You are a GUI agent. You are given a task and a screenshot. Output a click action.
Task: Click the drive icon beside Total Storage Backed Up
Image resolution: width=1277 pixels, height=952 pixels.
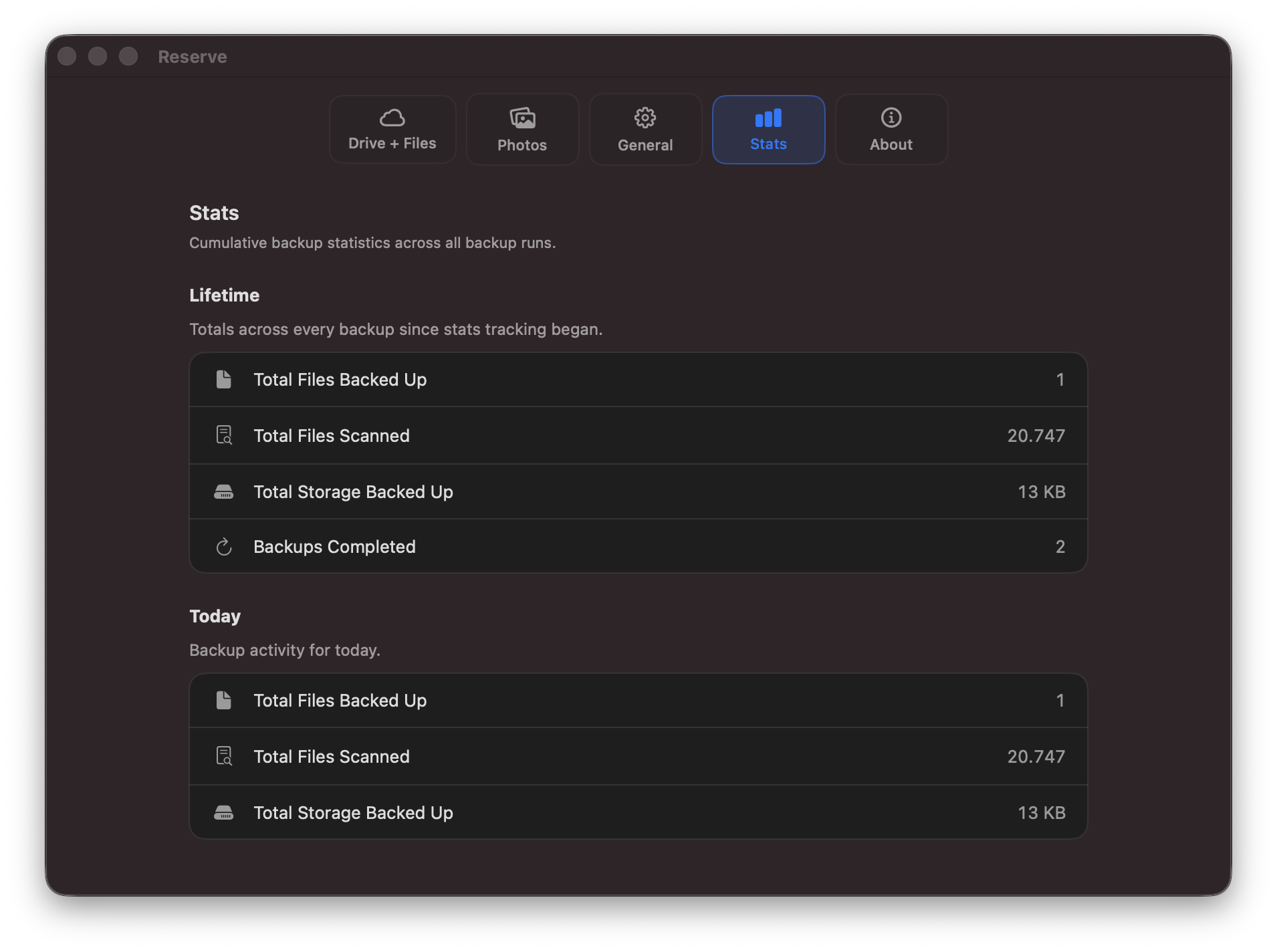pos(224,492)
